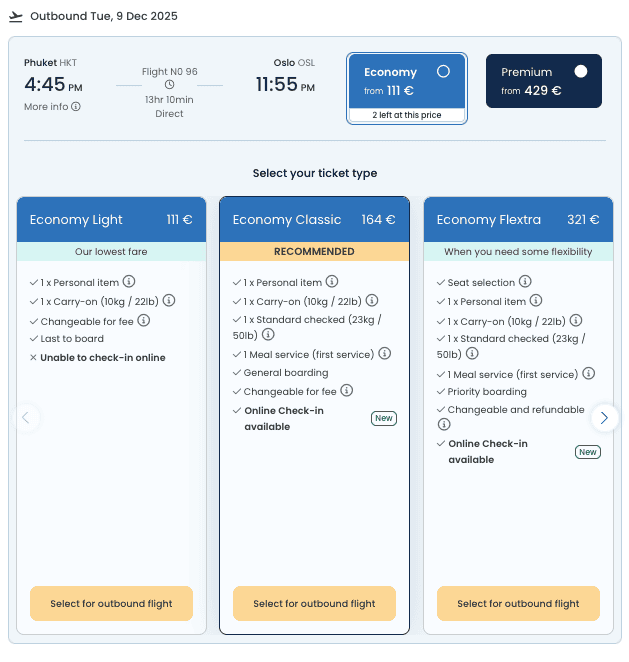Image resolution: width=629 pixels, height=662 pixels.
Task: Click info icon next to More info
Action: pyautogui.click(x=76, y=107)
